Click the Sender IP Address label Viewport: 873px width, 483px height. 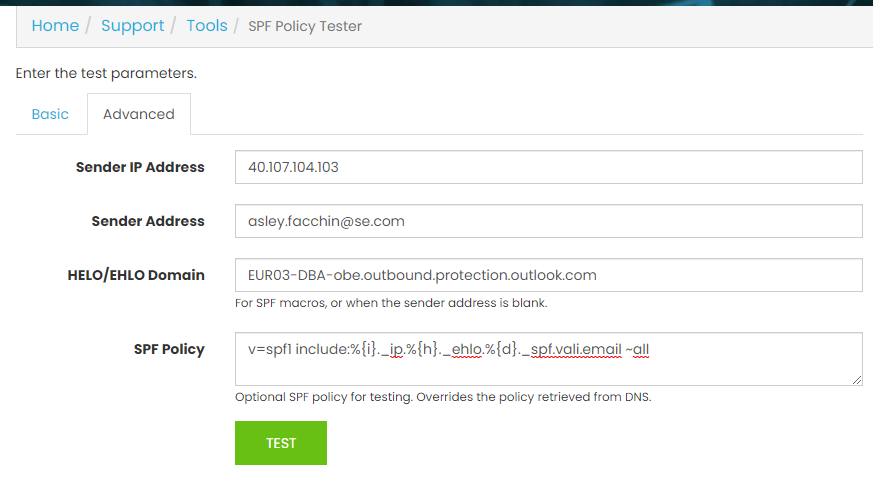(x=140, y=167)
